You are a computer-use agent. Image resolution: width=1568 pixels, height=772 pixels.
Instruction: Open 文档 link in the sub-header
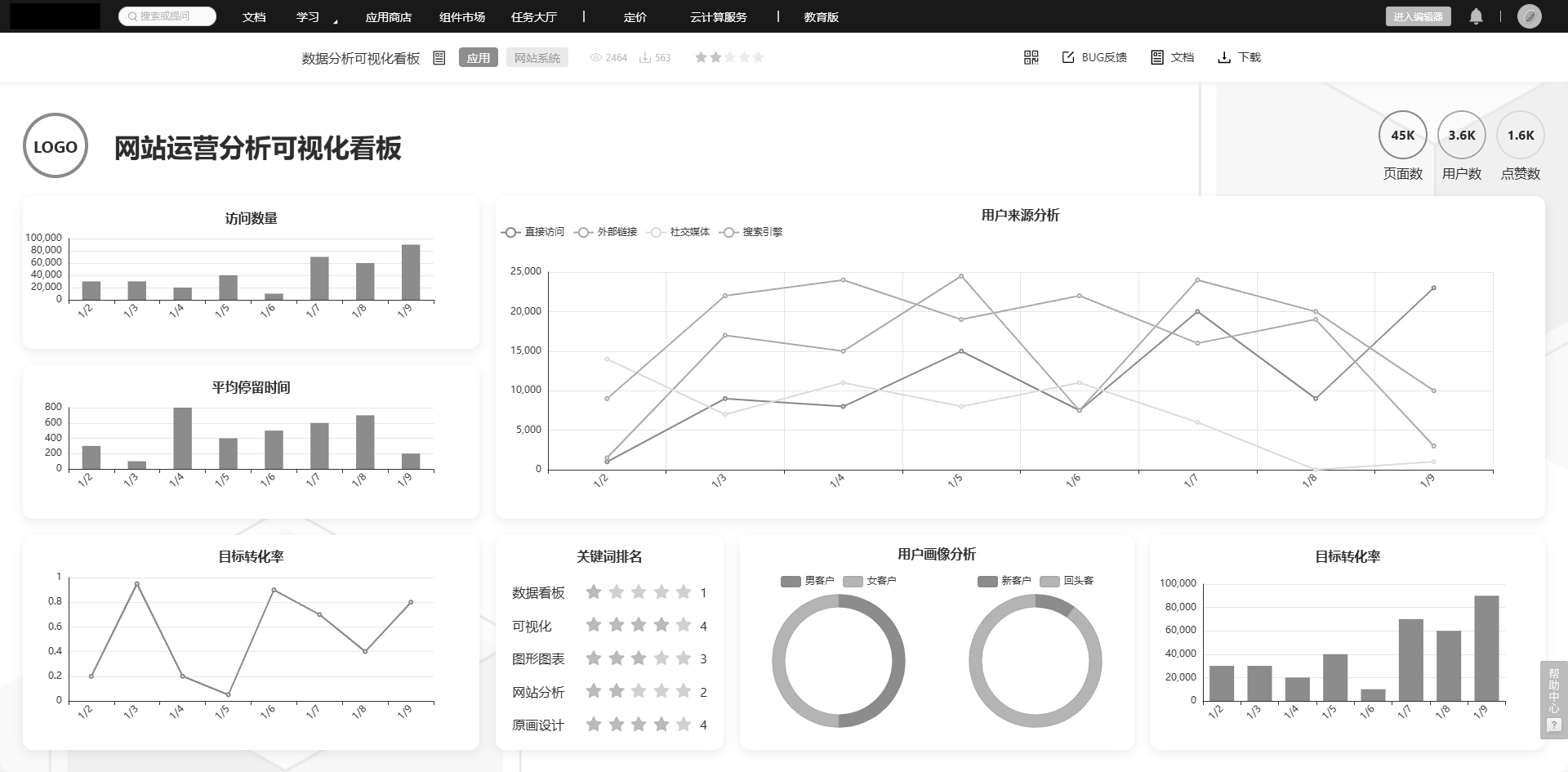(x=1173, y=57)
